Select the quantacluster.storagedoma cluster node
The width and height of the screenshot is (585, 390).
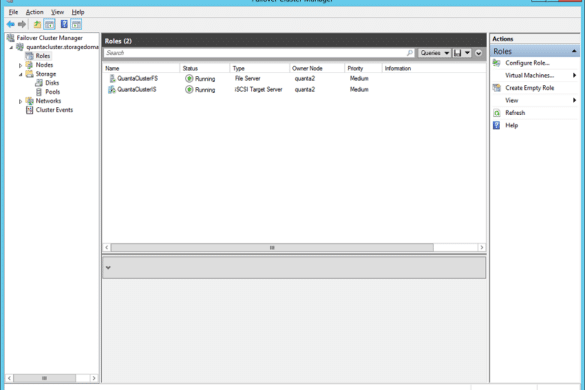point(62,47)
